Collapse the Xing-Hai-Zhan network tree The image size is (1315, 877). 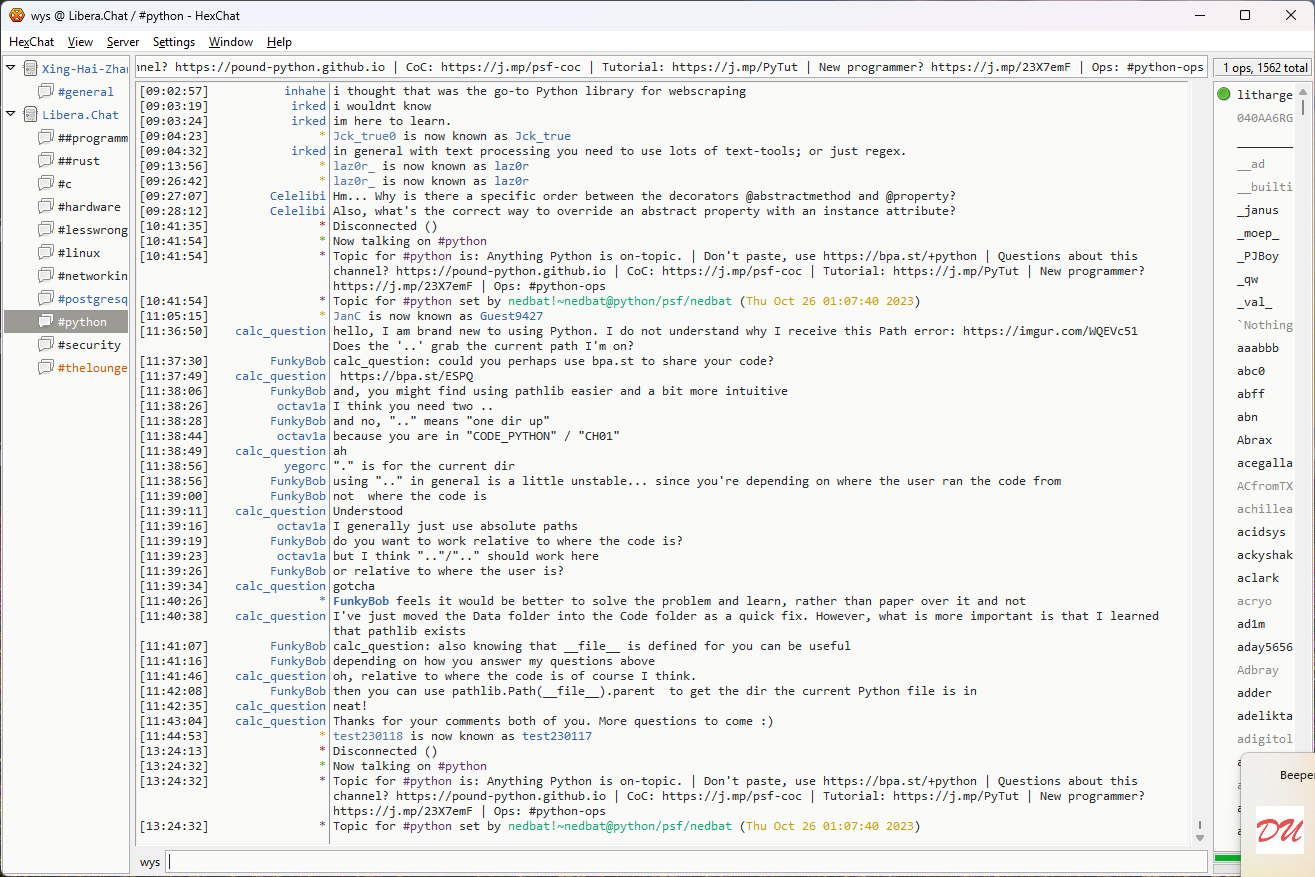pyautogui.click(x=11, y=69)
